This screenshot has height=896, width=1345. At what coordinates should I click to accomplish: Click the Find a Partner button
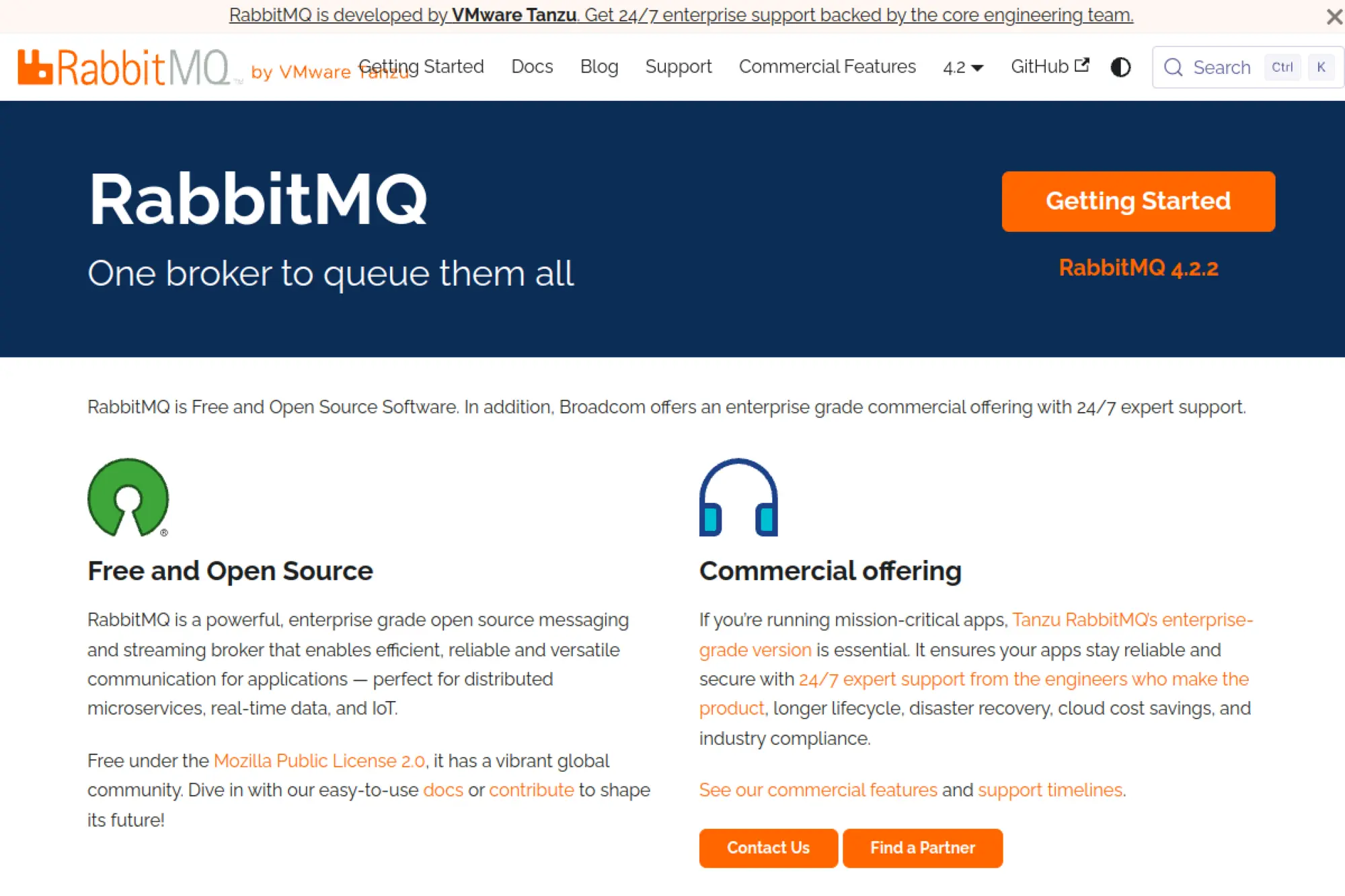(x=923, y=848)
